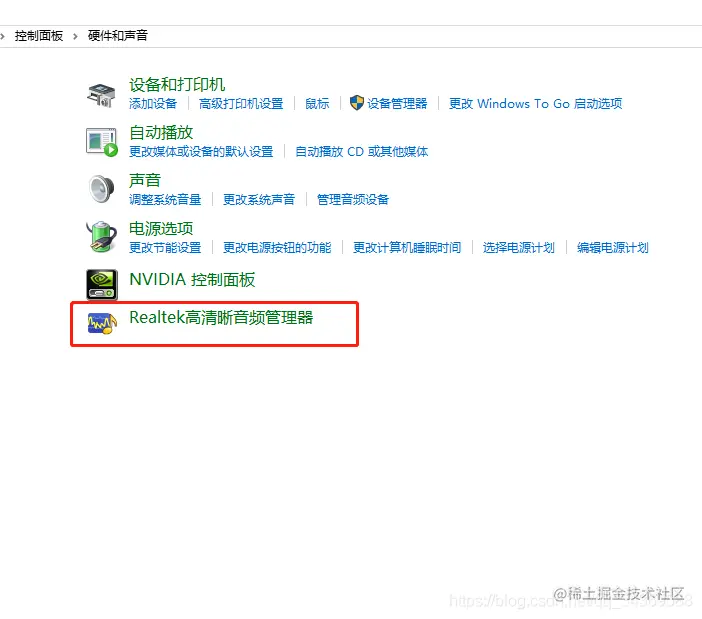This screenshot has width=702, height=619.
Task: Open the 自动播放 heading
Action: pyautogui.click(x=161, y=133)
